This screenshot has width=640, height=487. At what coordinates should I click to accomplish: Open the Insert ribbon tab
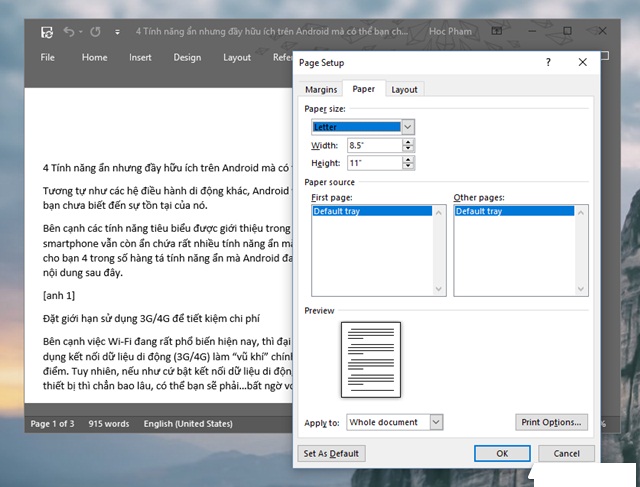[140, 57]
